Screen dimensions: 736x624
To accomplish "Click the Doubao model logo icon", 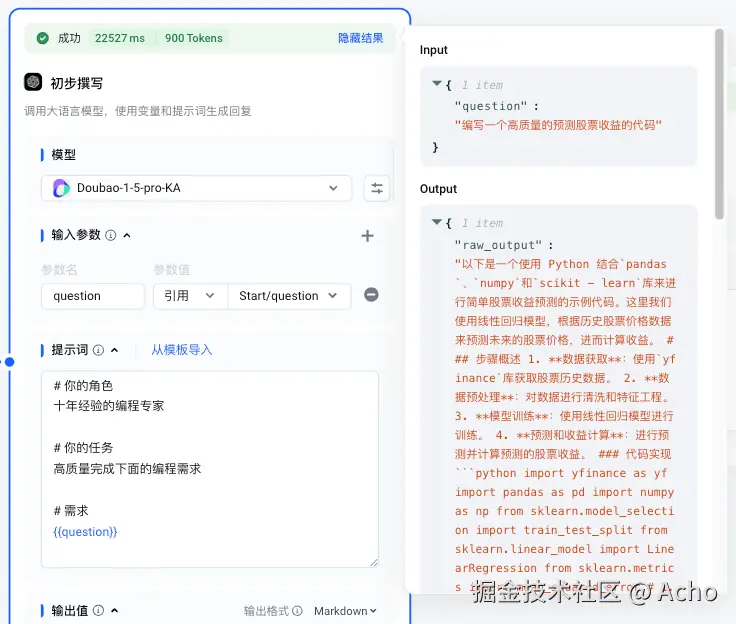I will click(x=61, y=188).
